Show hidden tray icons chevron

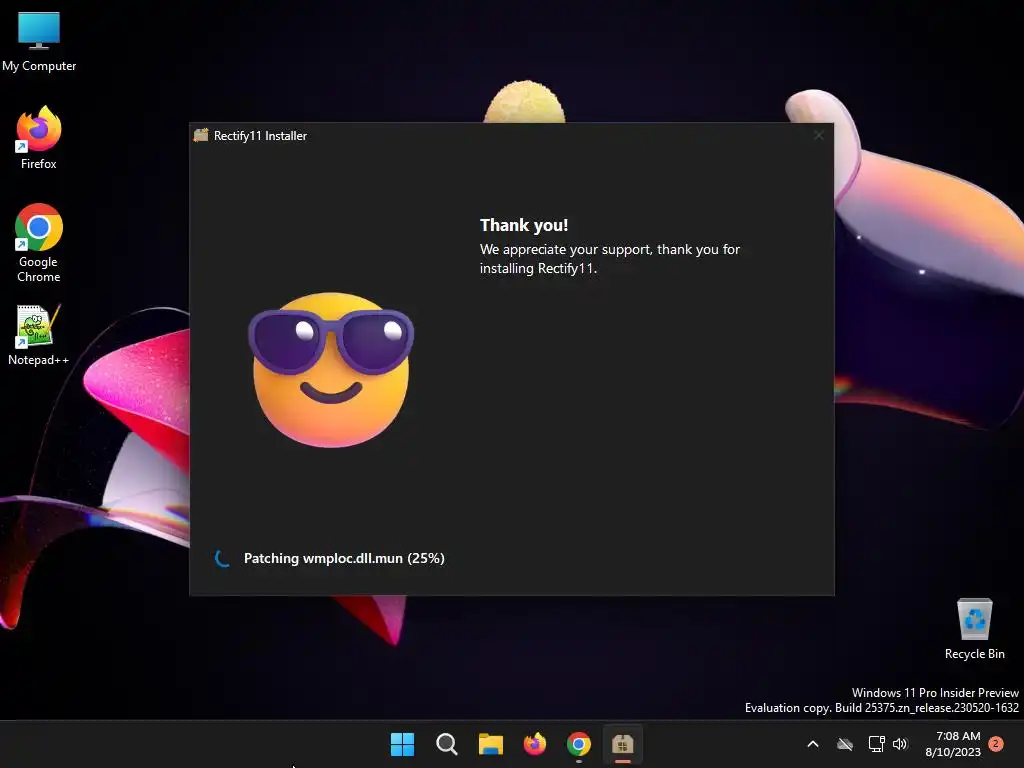[x=813, y=744]
